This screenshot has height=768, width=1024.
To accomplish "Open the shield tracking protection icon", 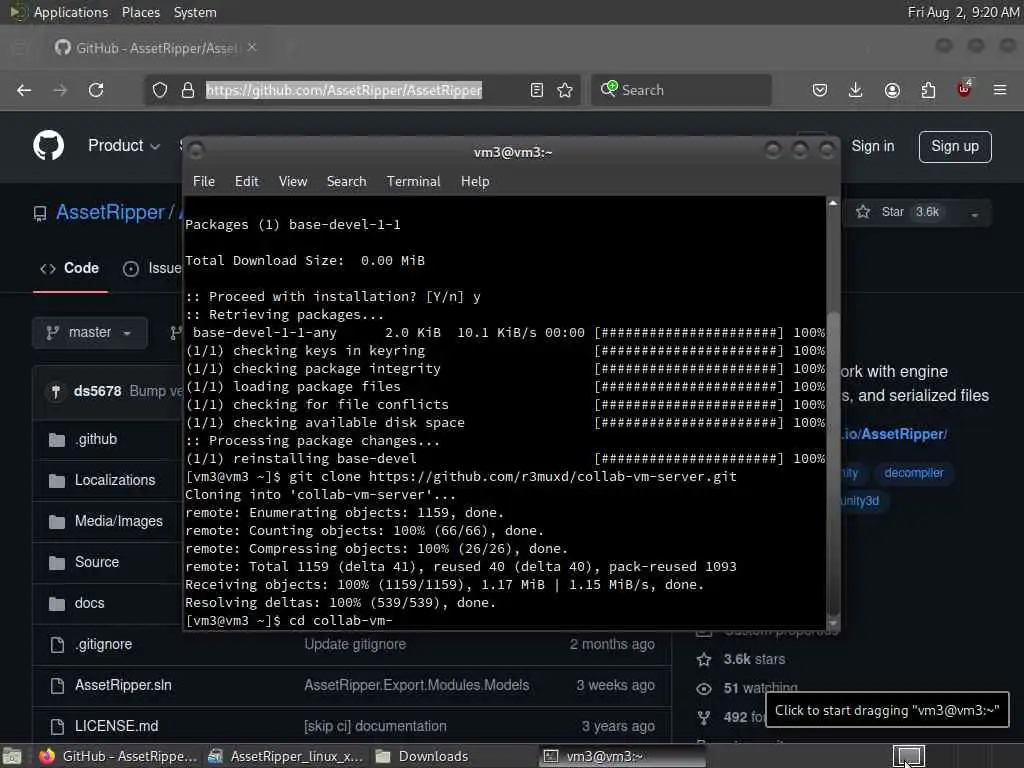I will 160,90.
